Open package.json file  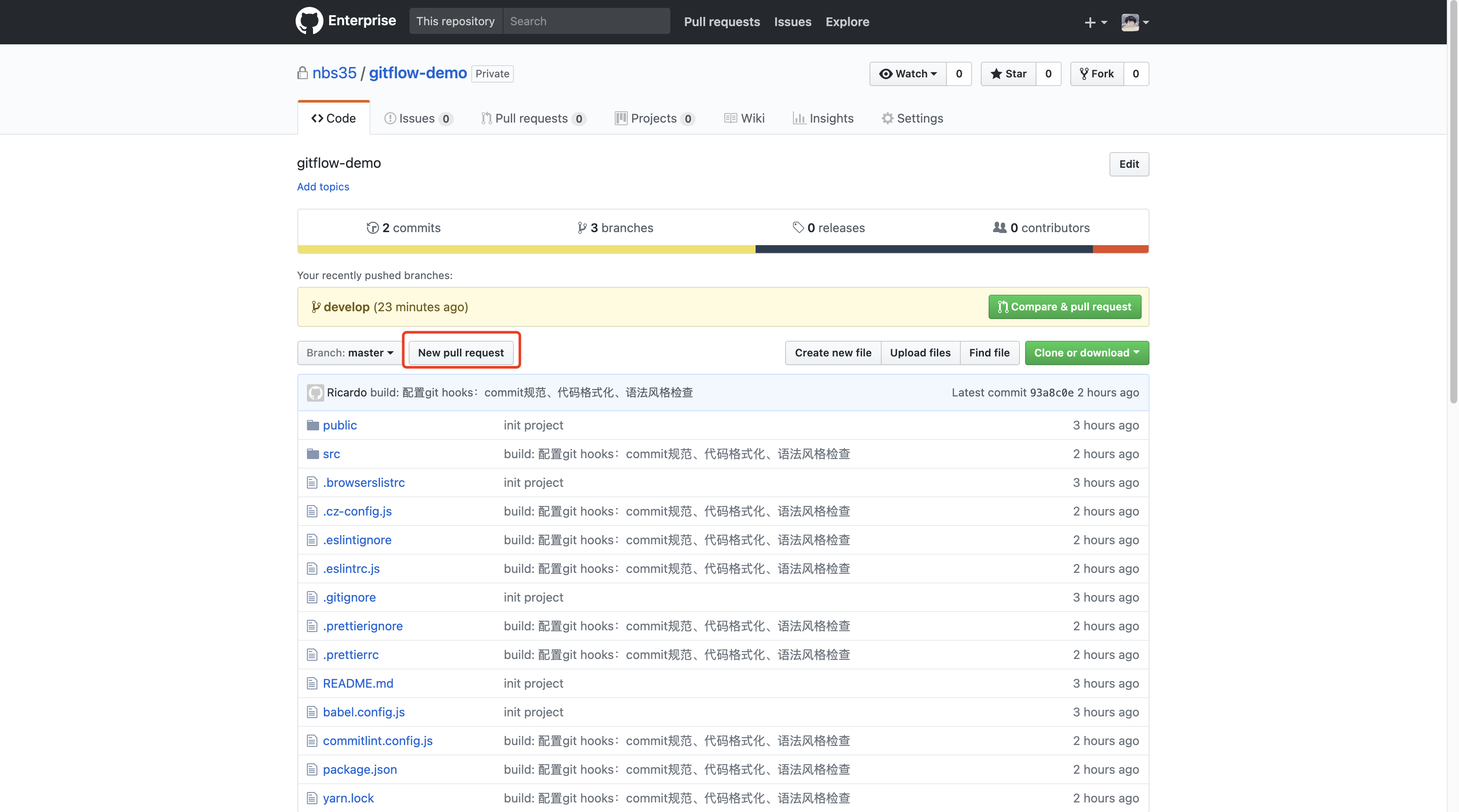click(360, 769)
